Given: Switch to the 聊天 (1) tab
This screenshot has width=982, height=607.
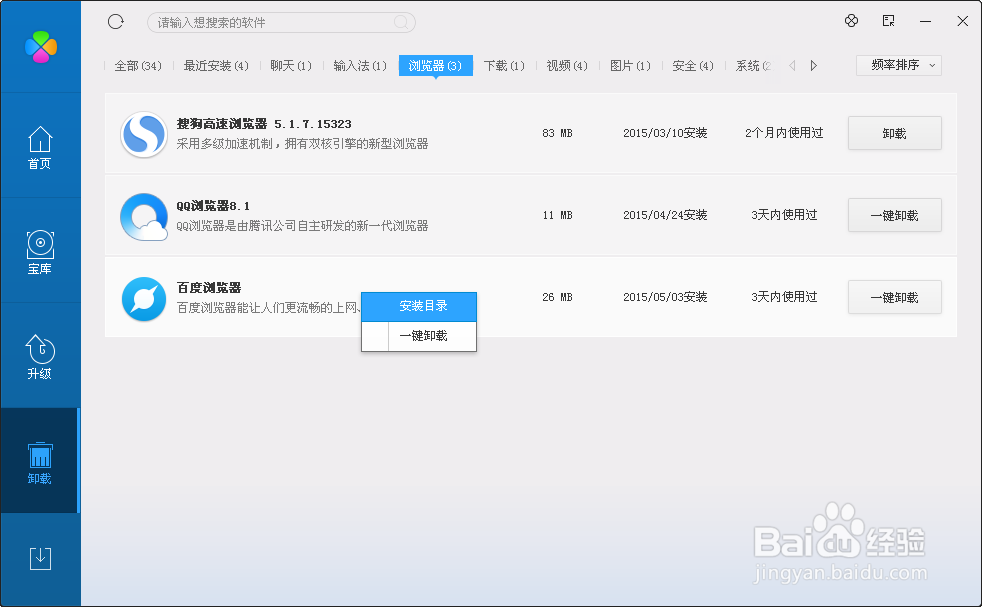Looking at the screenshot, I should point(291,66).
